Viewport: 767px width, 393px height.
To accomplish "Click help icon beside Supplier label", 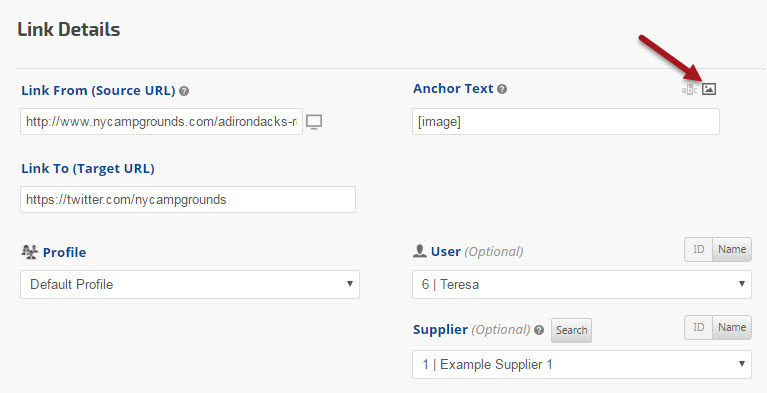I will (x=539, y=330).
